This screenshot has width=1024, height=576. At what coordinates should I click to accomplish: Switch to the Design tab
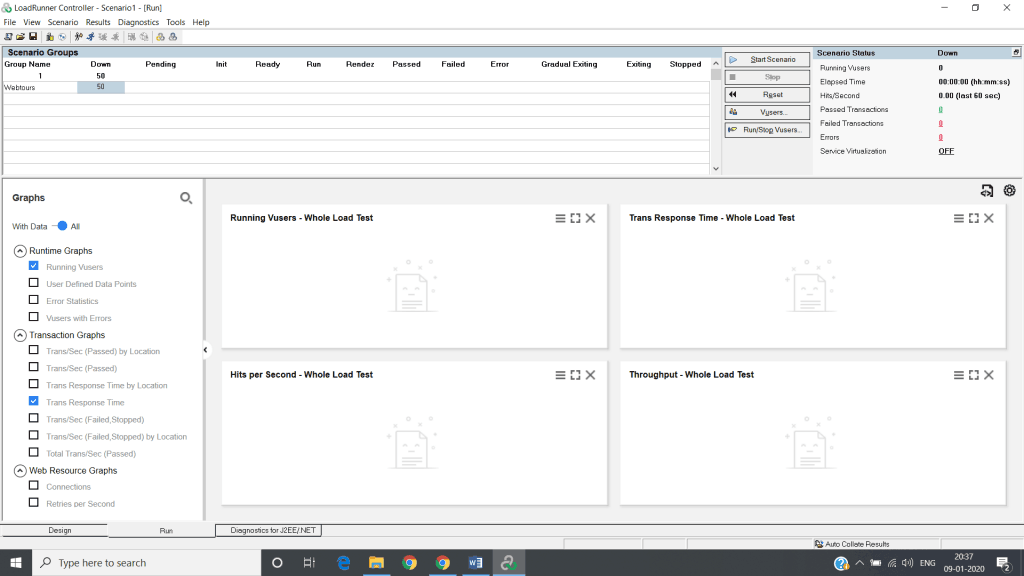pos(60,530)
